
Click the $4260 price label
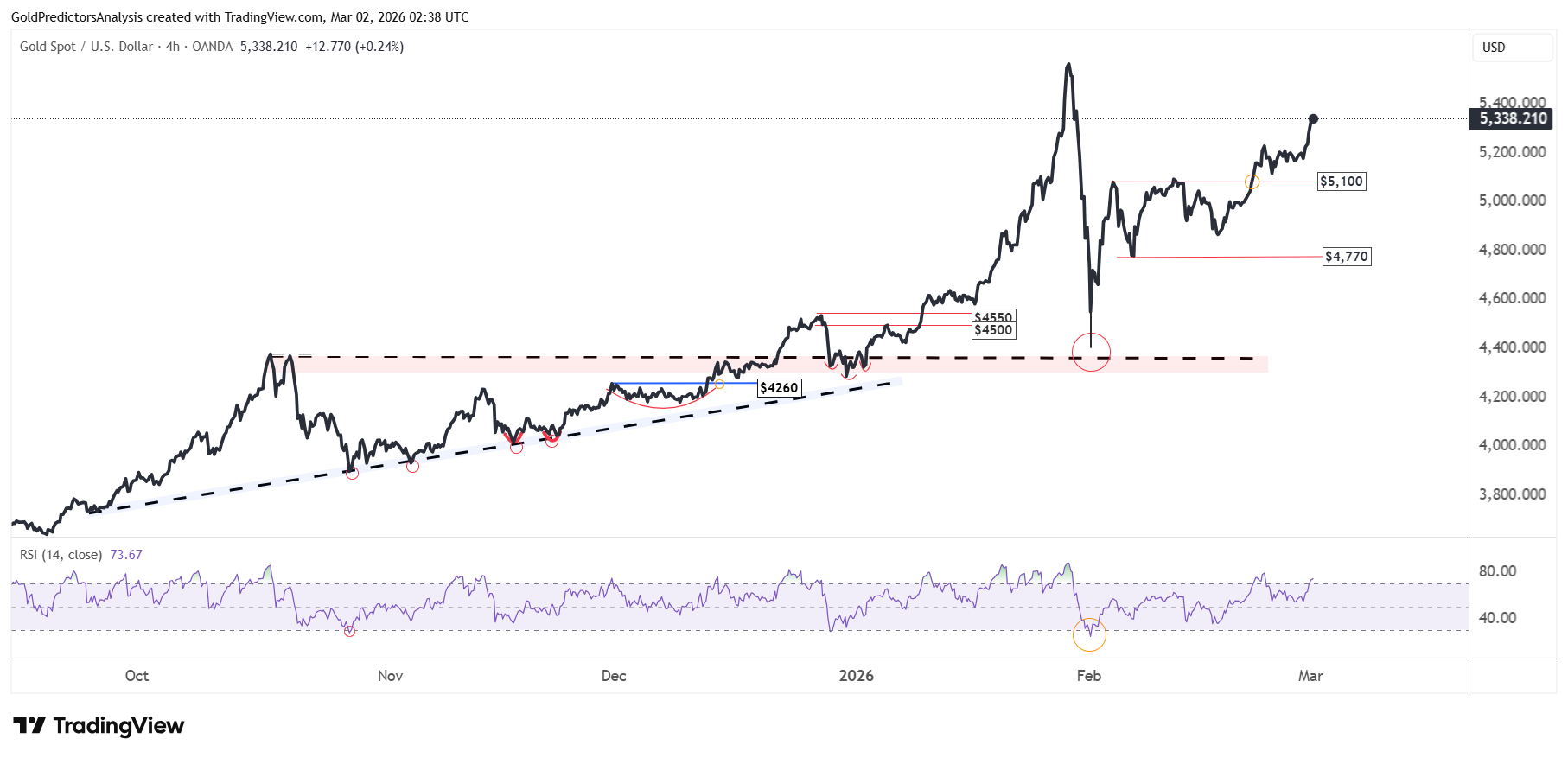[x=779, y=388]
